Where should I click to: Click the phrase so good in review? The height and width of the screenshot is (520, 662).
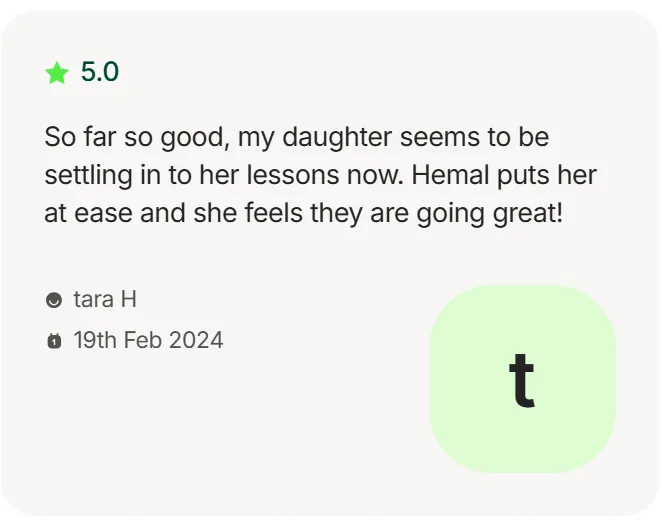174,138
